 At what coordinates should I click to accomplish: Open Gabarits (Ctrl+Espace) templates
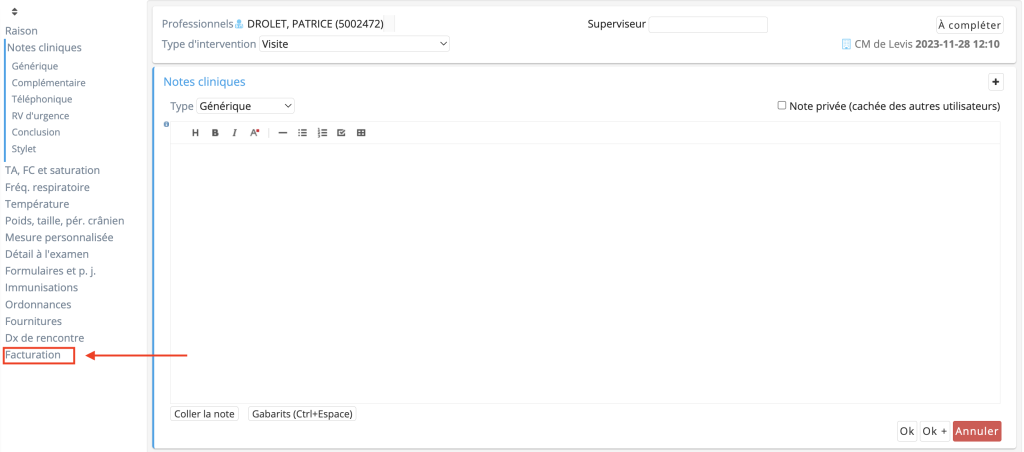(302, 414)
